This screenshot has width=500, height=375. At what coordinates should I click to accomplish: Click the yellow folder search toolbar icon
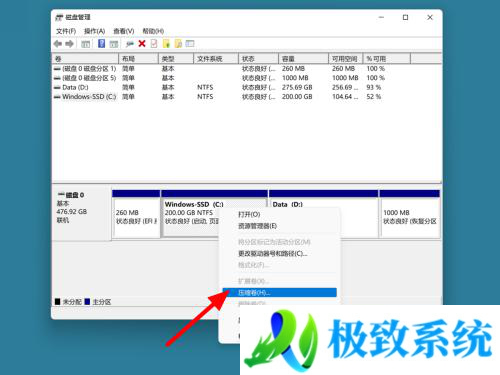pos(178,44)
